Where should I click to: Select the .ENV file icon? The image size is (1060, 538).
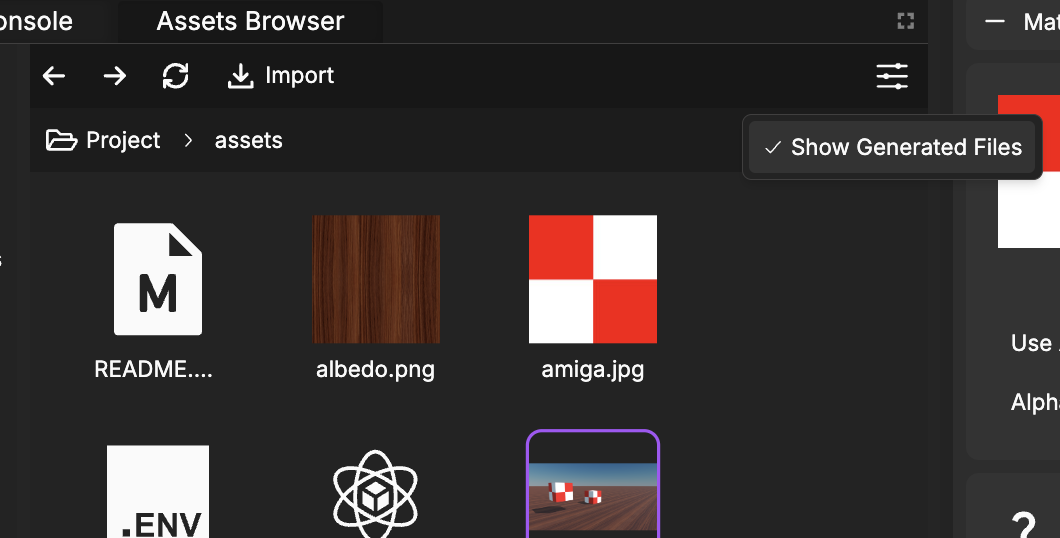[x=158, y=491]
